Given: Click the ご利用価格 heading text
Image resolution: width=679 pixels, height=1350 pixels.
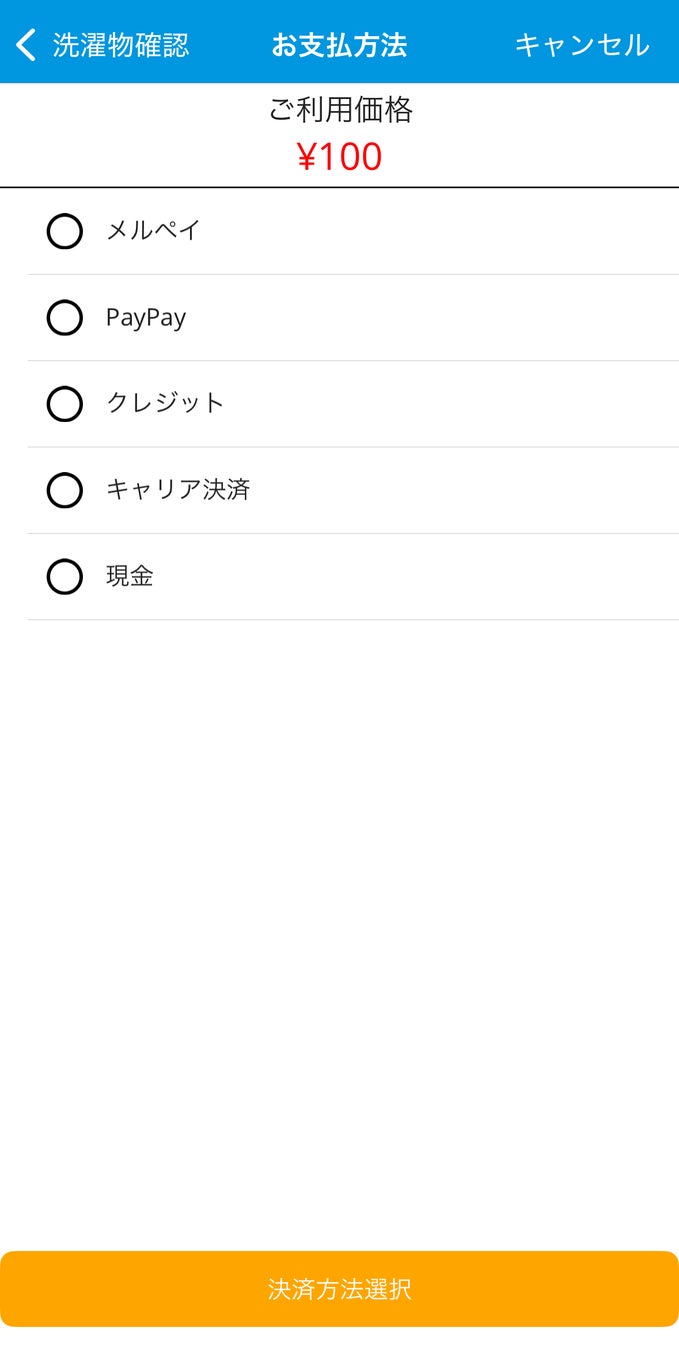Looking at the screenshot, I should [340, 110].
